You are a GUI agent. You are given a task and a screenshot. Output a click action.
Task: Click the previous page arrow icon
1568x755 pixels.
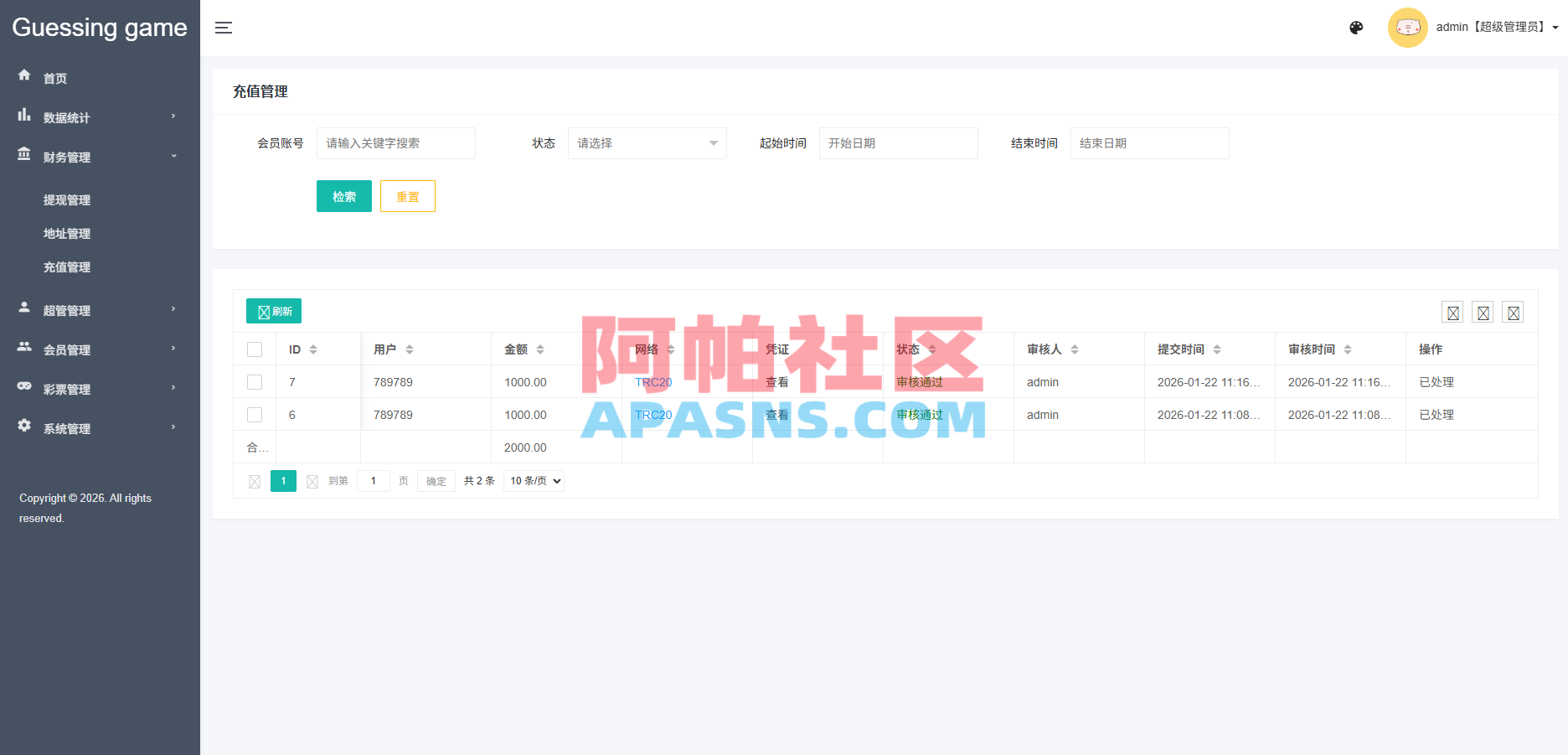pos(255,481)
